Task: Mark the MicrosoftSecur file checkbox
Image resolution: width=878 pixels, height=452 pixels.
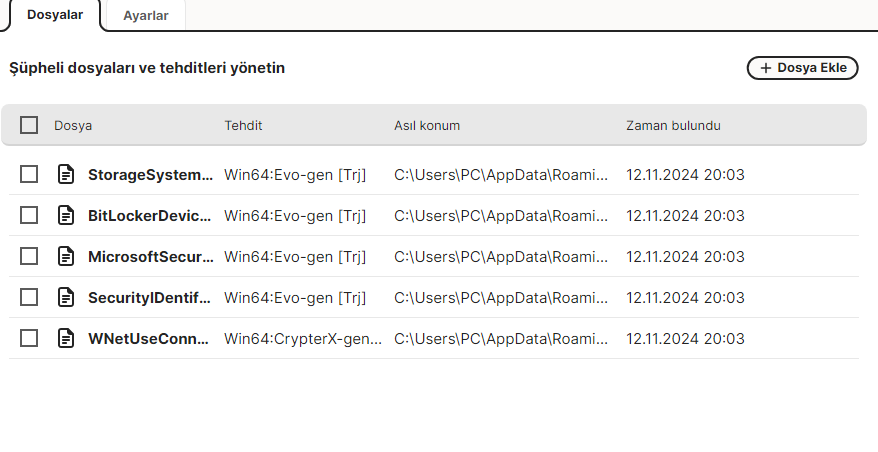Action: [29, 256]
